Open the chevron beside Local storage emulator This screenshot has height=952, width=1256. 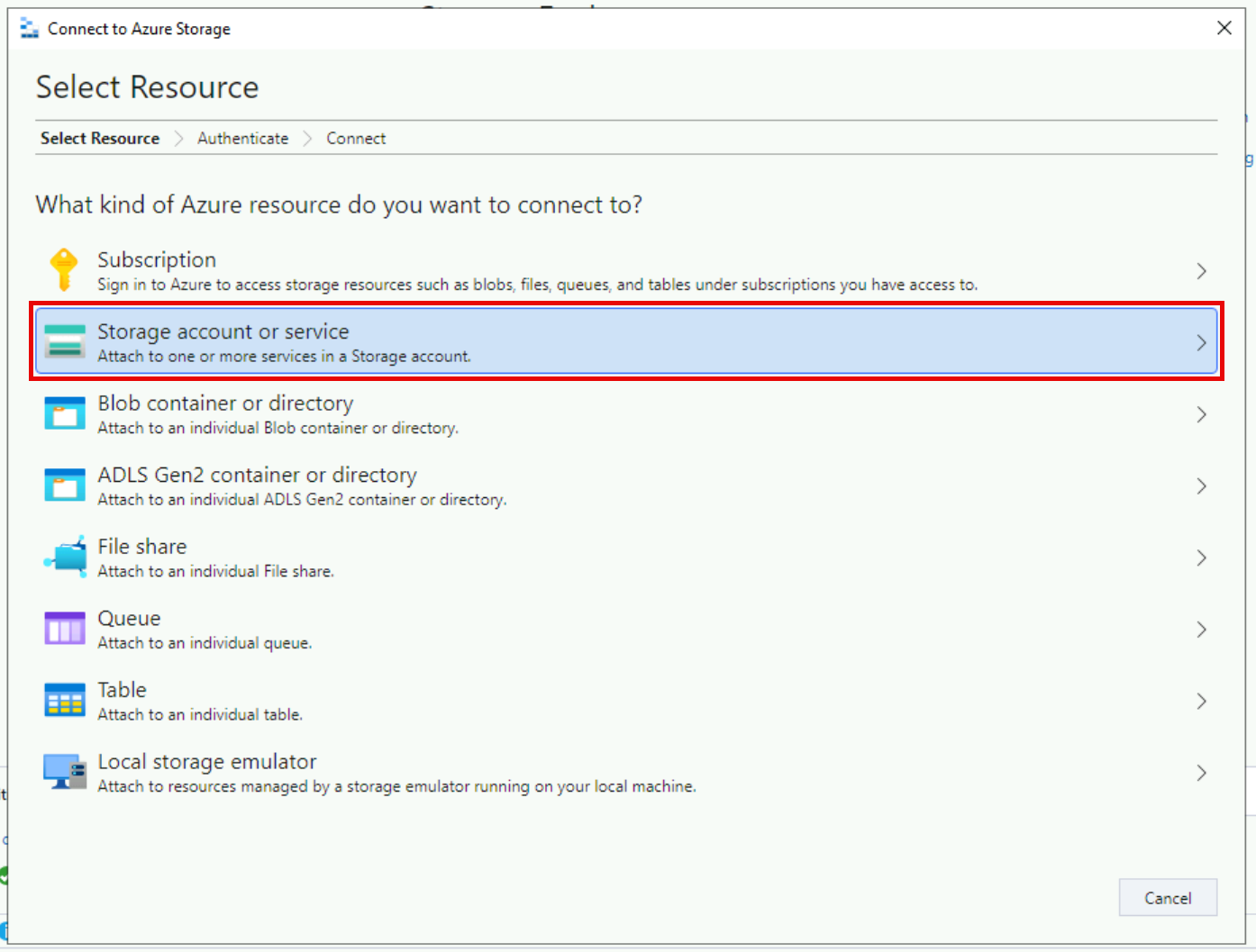point(1201,773)
